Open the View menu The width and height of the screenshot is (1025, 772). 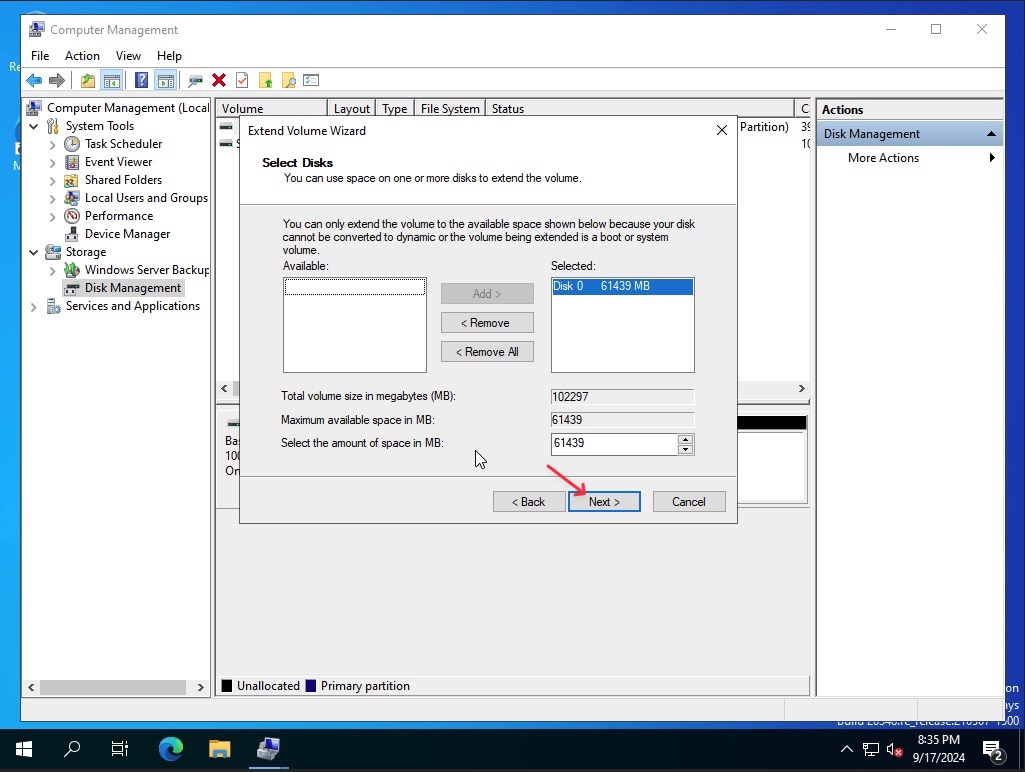(128, 56)
